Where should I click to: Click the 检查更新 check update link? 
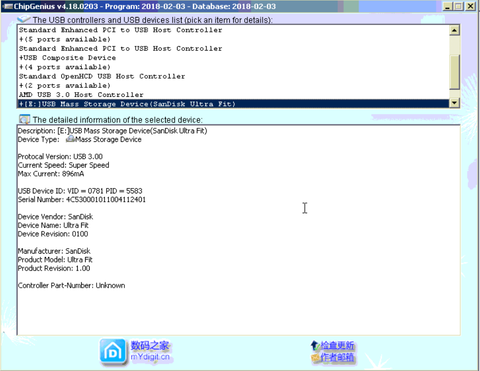[x=337, y=345]
